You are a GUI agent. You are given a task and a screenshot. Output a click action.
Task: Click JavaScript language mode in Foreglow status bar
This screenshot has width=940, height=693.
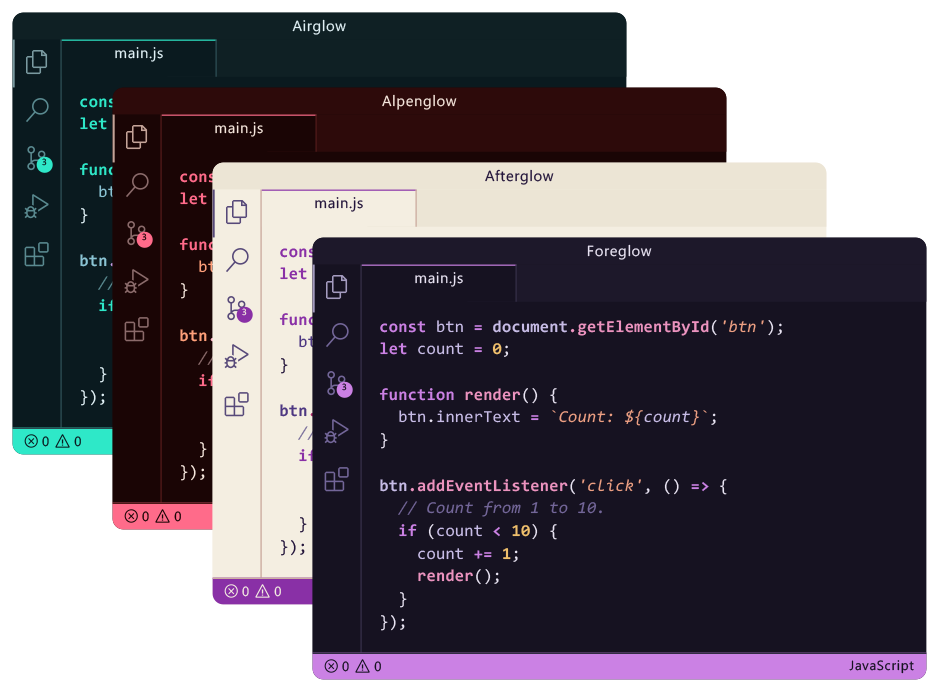[881, 666]
